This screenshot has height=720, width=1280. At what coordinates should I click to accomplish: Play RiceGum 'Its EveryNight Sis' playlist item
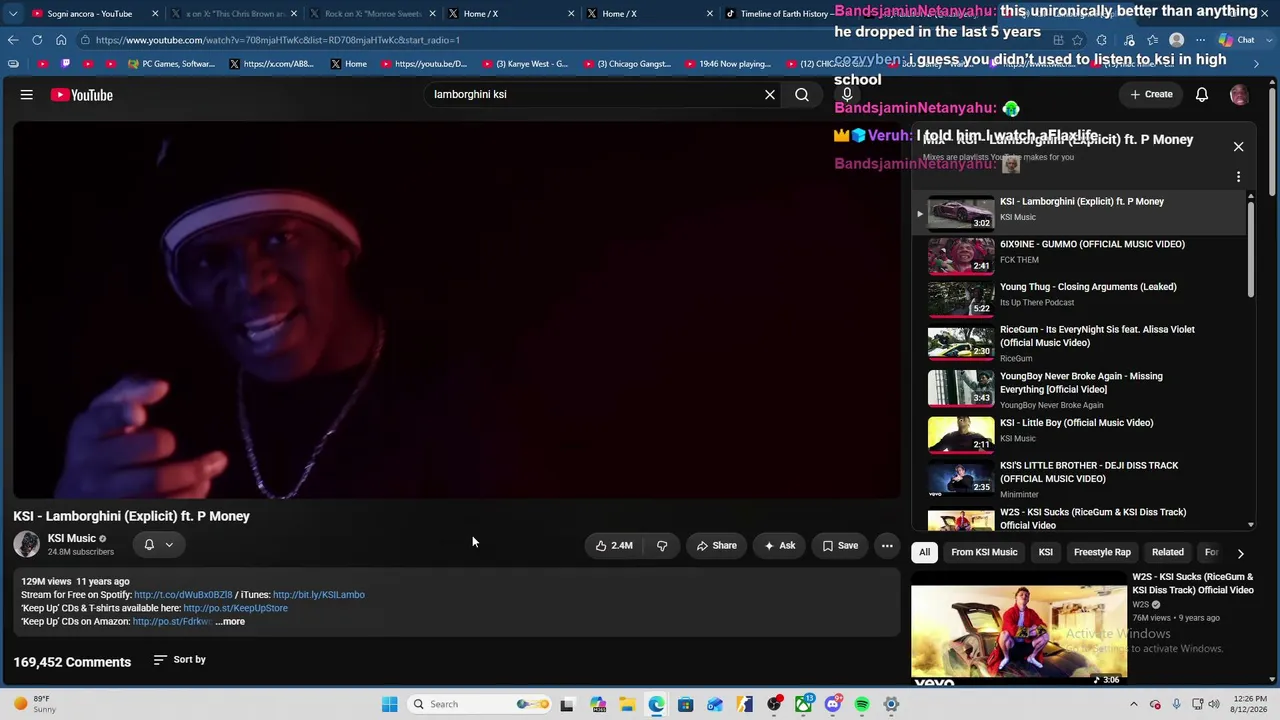1081,343
